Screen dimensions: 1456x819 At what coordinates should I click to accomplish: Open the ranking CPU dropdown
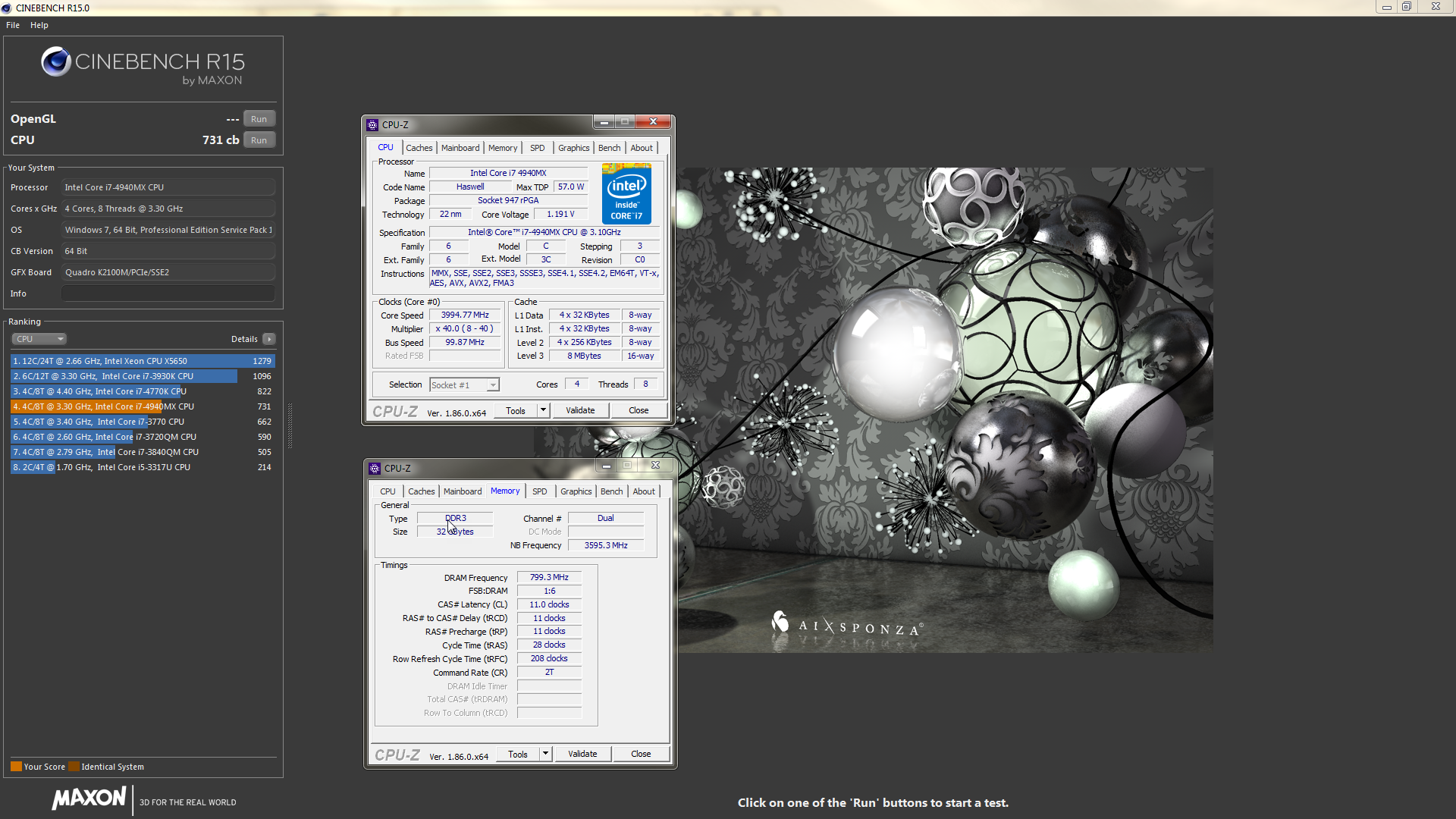(39, 339)
